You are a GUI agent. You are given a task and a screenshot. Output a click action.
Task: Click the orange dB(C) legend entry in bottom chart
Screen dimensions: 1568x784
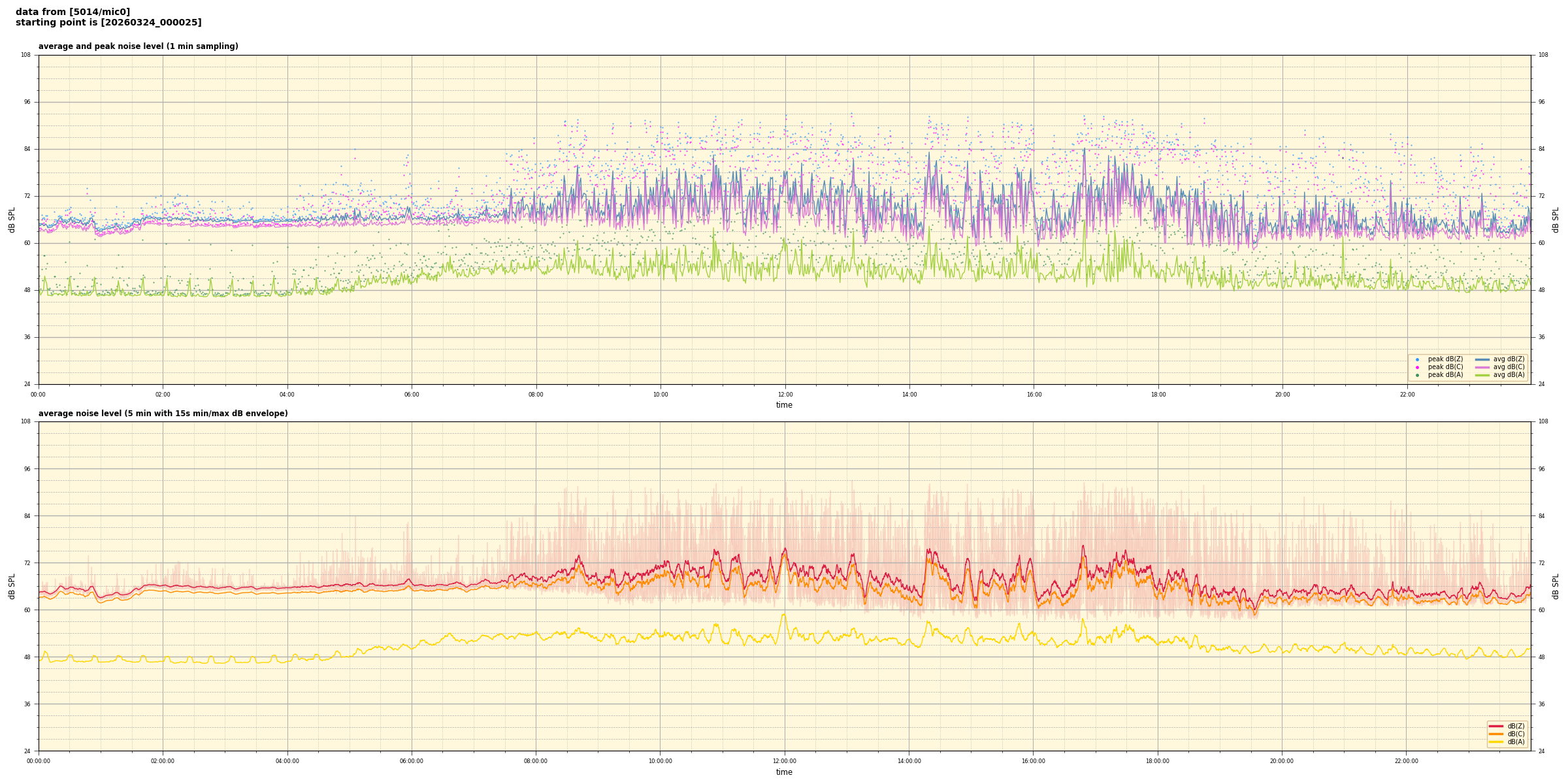[1496, 734]
